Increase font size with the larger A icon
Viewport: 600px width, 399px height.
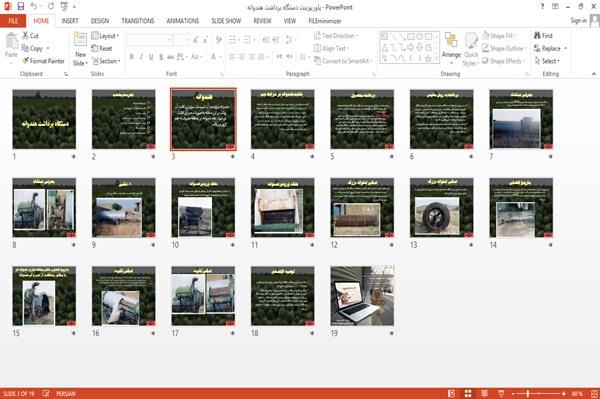(196, 39)
